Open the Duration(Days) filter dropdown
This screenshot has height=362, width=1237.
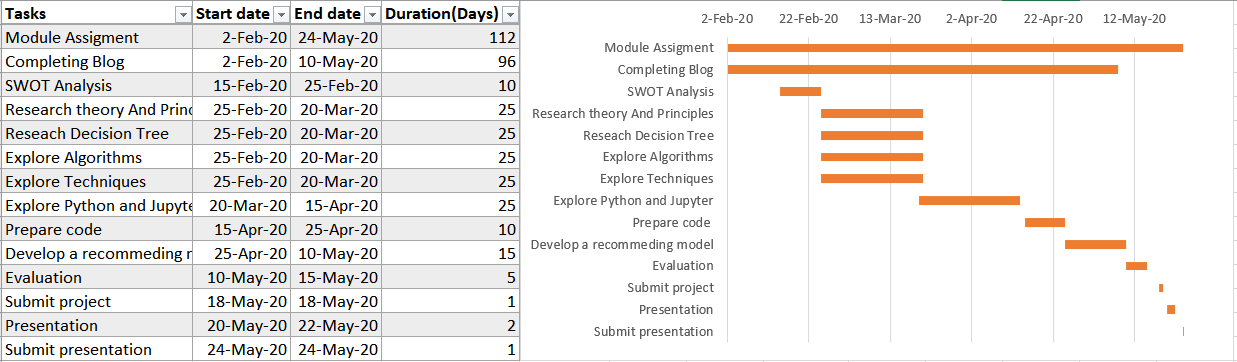(510, 15)
